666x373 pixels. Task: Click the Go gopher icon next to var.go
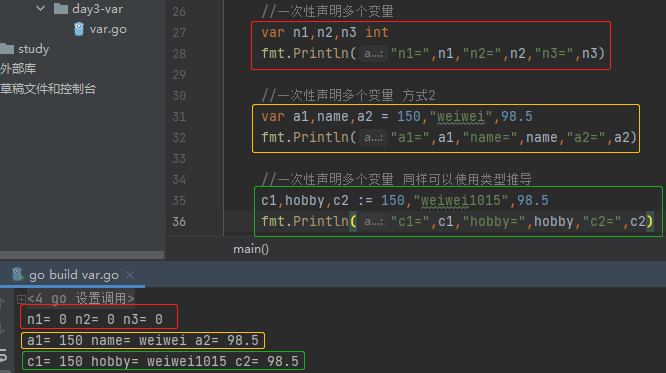79,29
